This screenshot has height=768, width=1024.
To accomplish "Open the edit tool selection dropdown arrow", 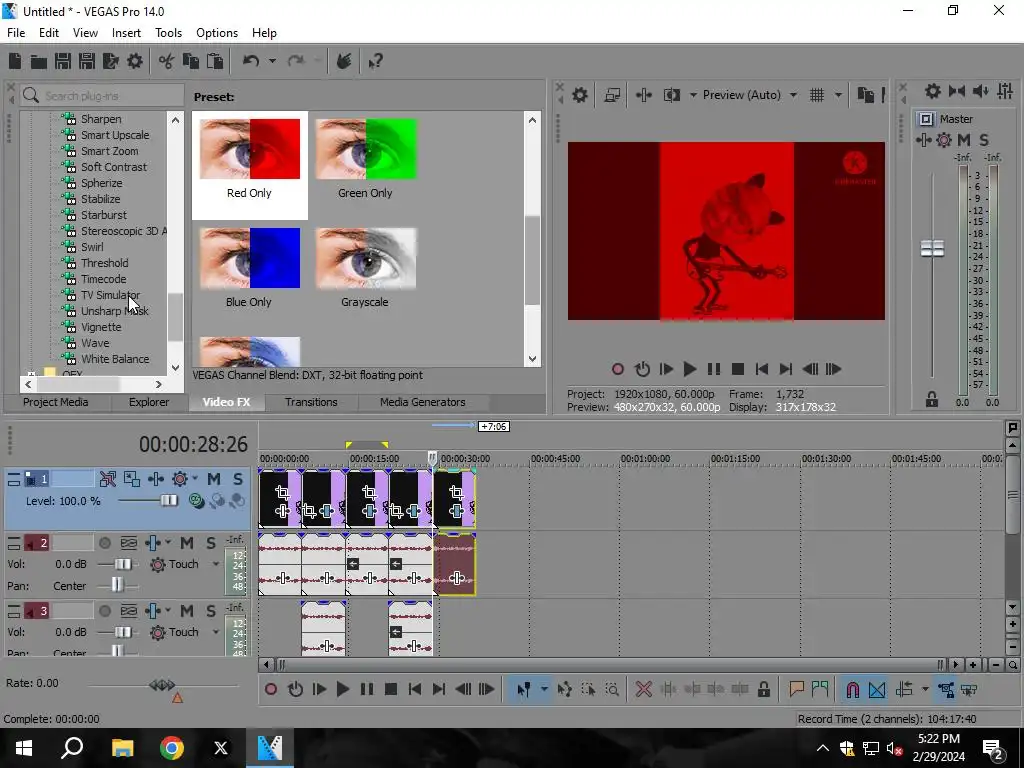I will click(543, 689).
